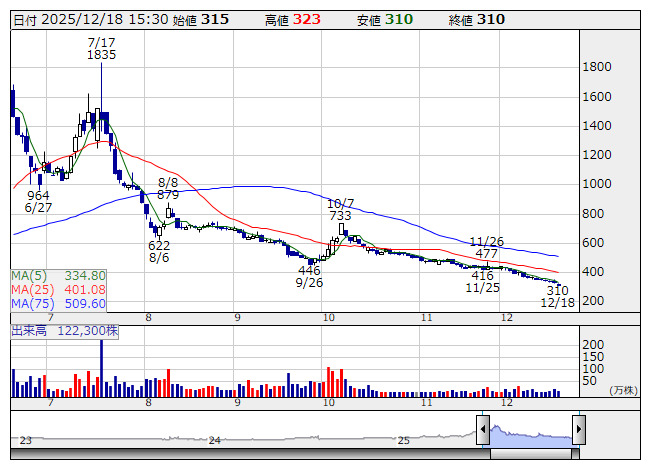Click the navigator near year label 23
This screenshot has height=470, width=653.
26,440
